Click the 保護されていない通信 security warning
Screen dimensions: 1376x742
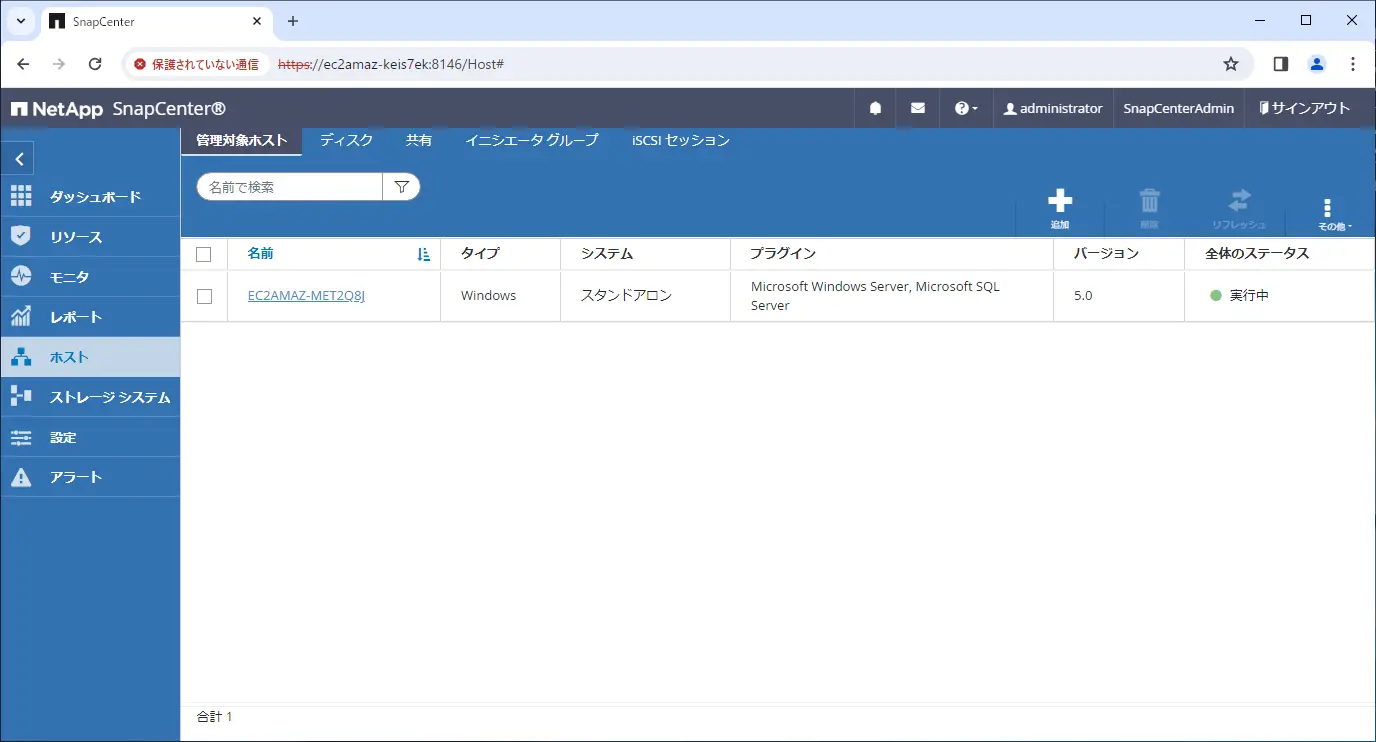click(x=196, y=64)
